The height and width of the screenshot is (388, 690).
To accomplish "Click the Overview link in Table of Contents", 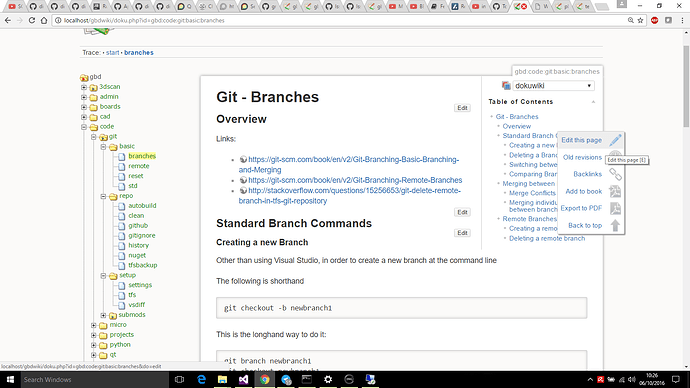I will tap(517, 126).
